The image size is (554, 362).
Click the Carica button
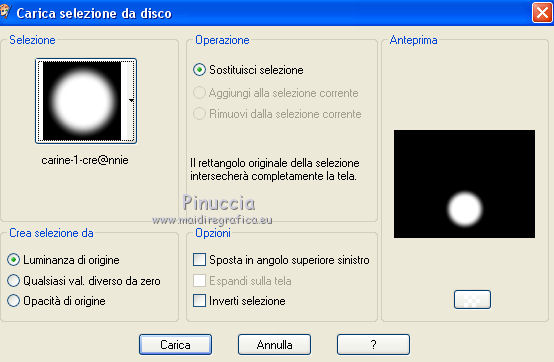coord(176,344)
